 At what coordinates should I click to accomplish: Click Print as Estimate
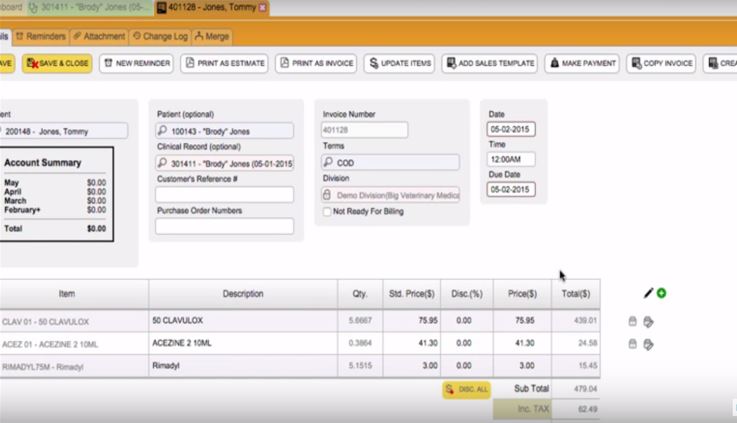224,63
